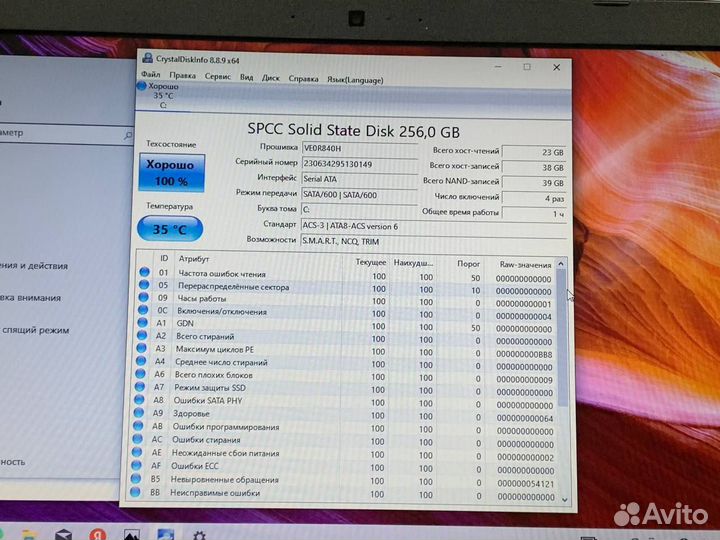Click status icon for GDN row
This screenshot has height=540, width=720.
[x=142, y=323]
